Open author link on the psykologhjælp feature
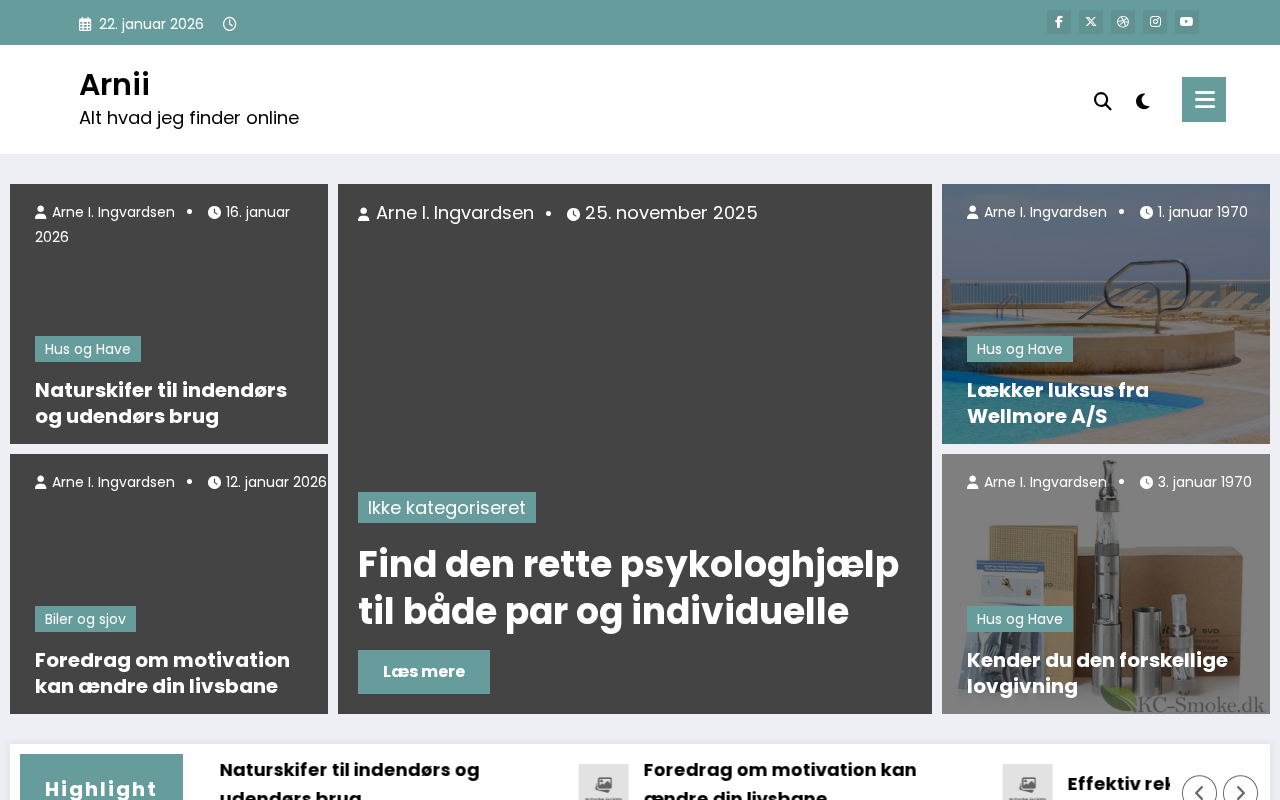1280x800 pixels. tap(446, 213)
